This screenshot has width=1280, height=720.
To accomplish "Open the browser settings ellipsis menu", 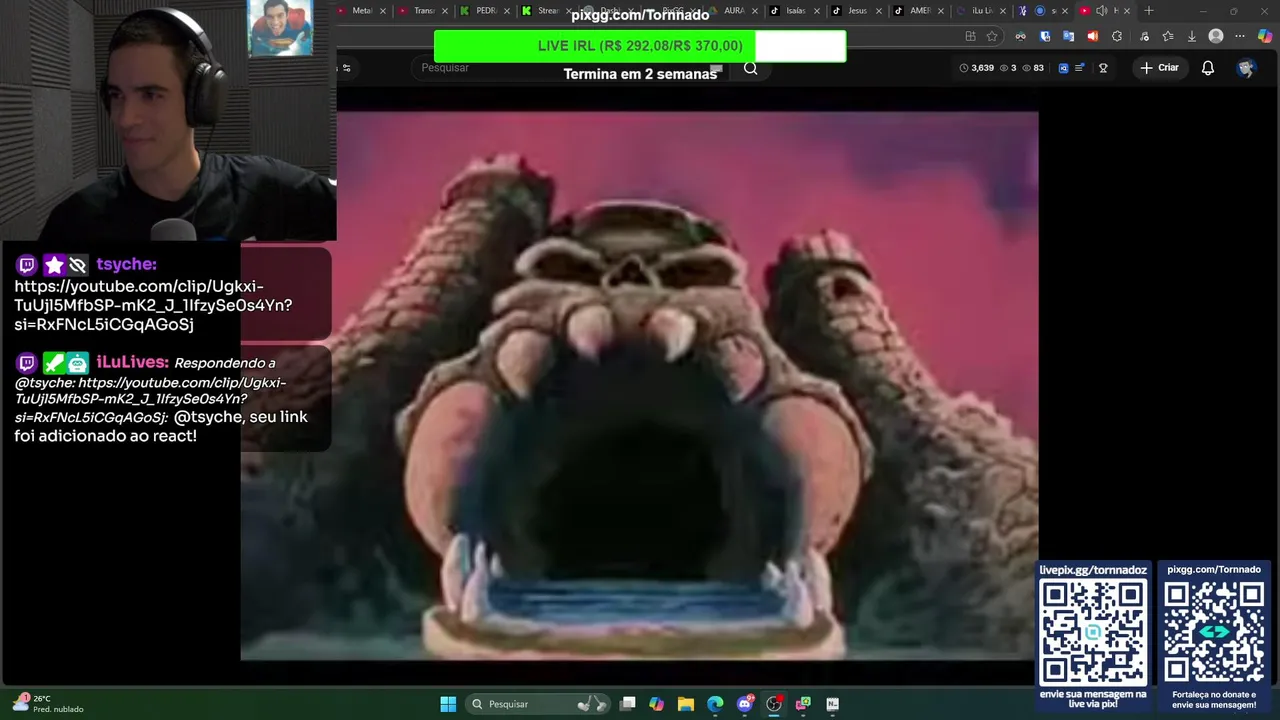I will (1240, 36).
